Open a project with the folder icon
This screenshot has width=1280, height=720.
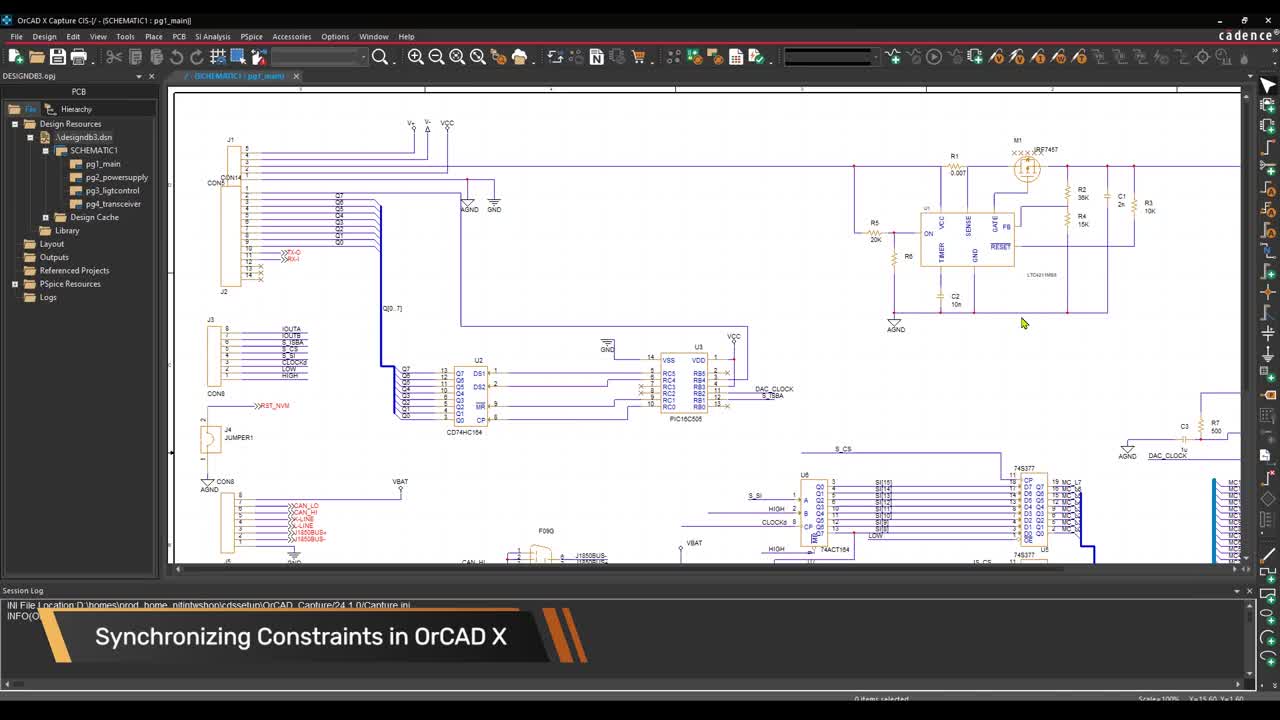tap(37, 57)
